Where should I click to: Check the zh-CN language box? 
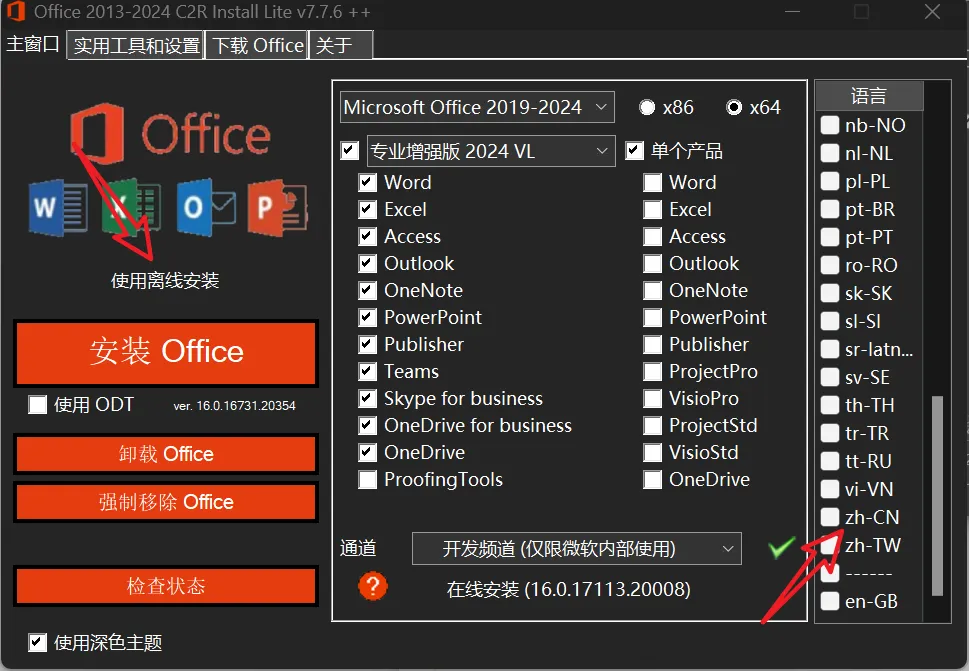pyautogui.click(x=830, y=517)
